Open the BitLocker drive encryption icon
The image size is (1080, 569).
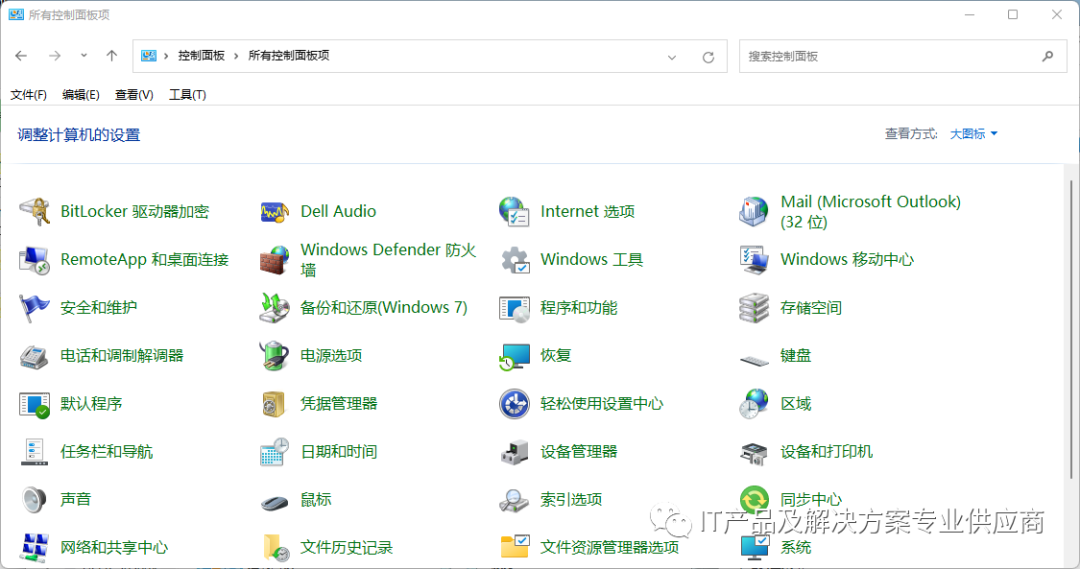(x=34, y=211)
